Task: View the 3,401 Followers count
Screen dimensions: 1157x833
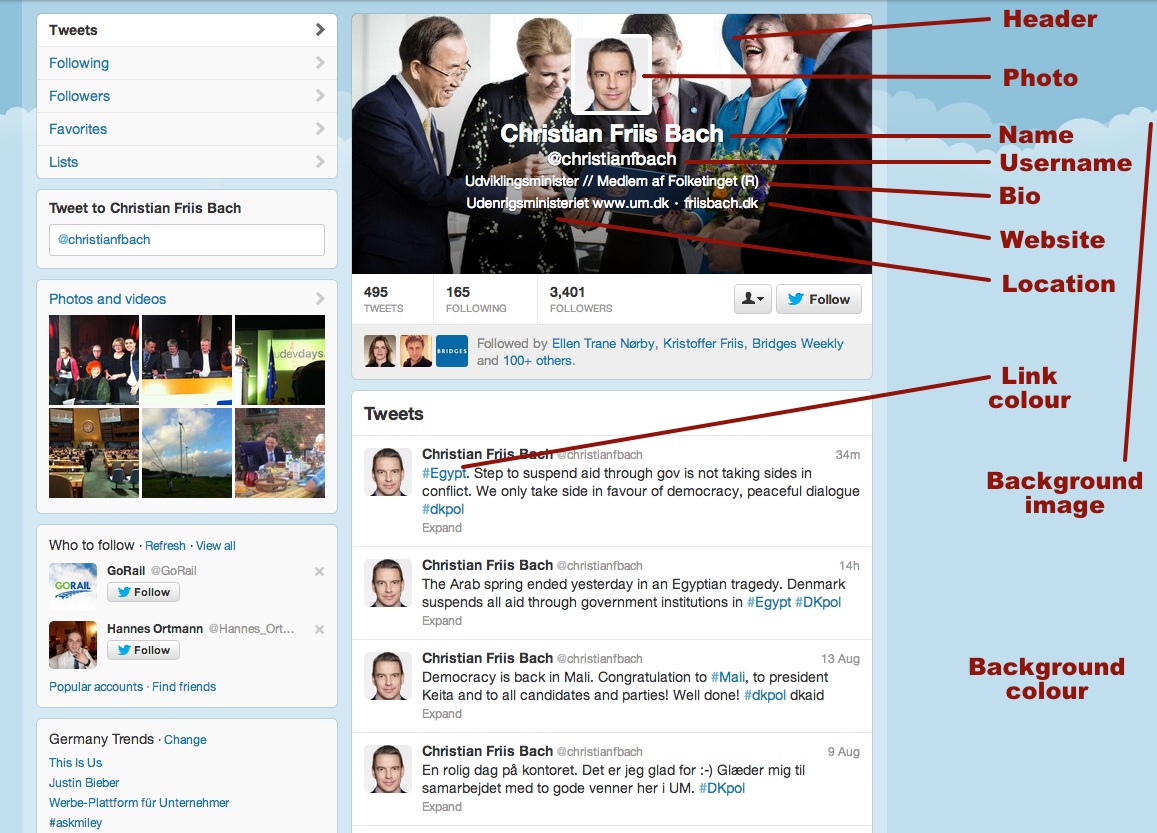Action: (x=581, y=299)
